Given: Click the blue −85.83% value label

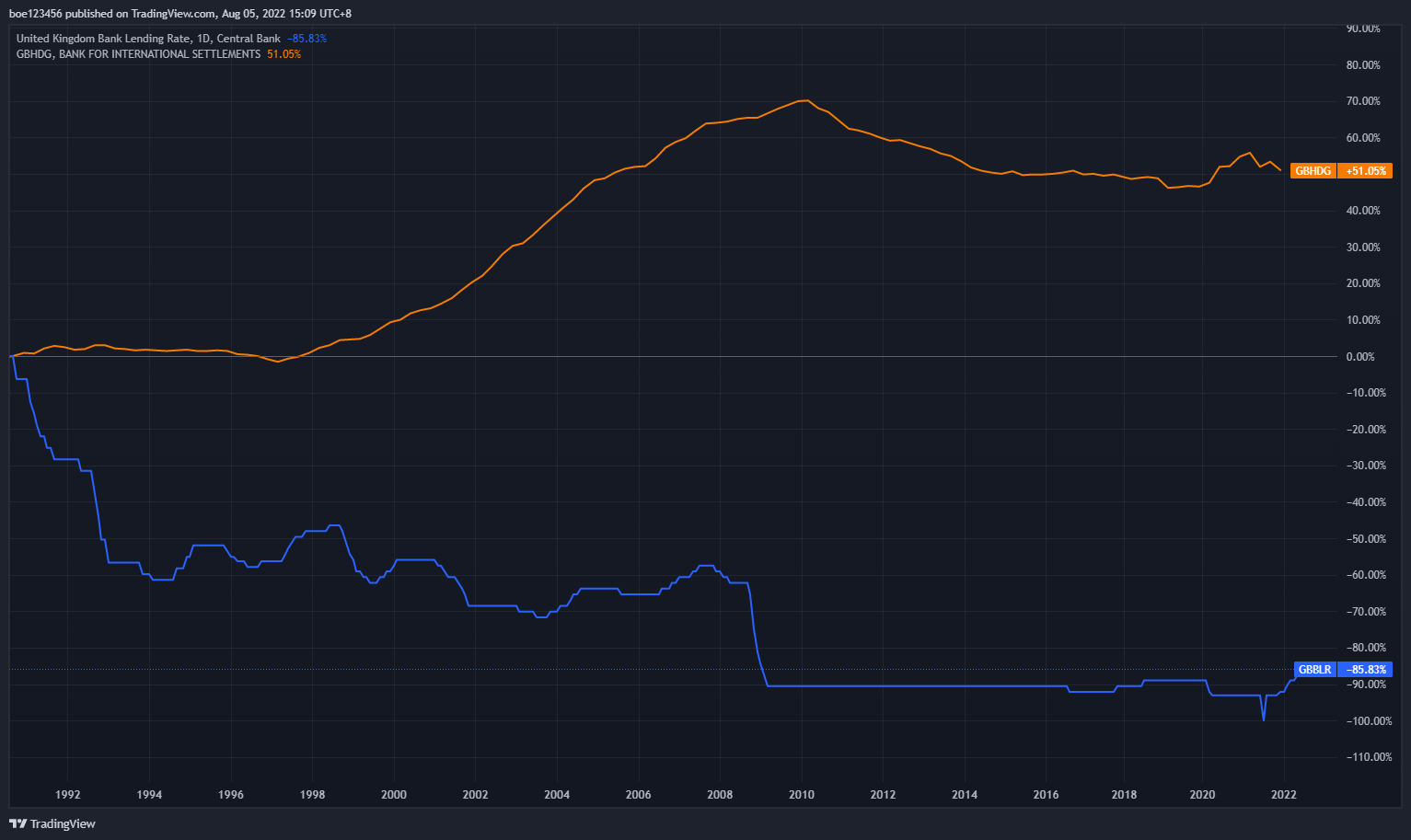Looking at the screenshot, I should coord(1365,670).
